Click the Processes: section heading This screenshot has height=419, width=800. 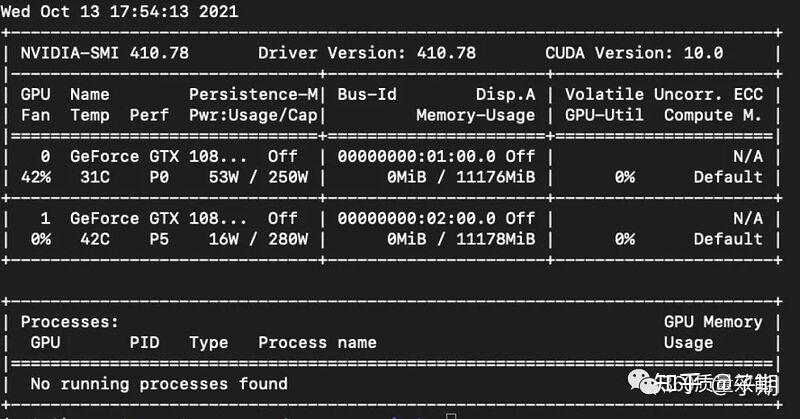pos(69,322)
